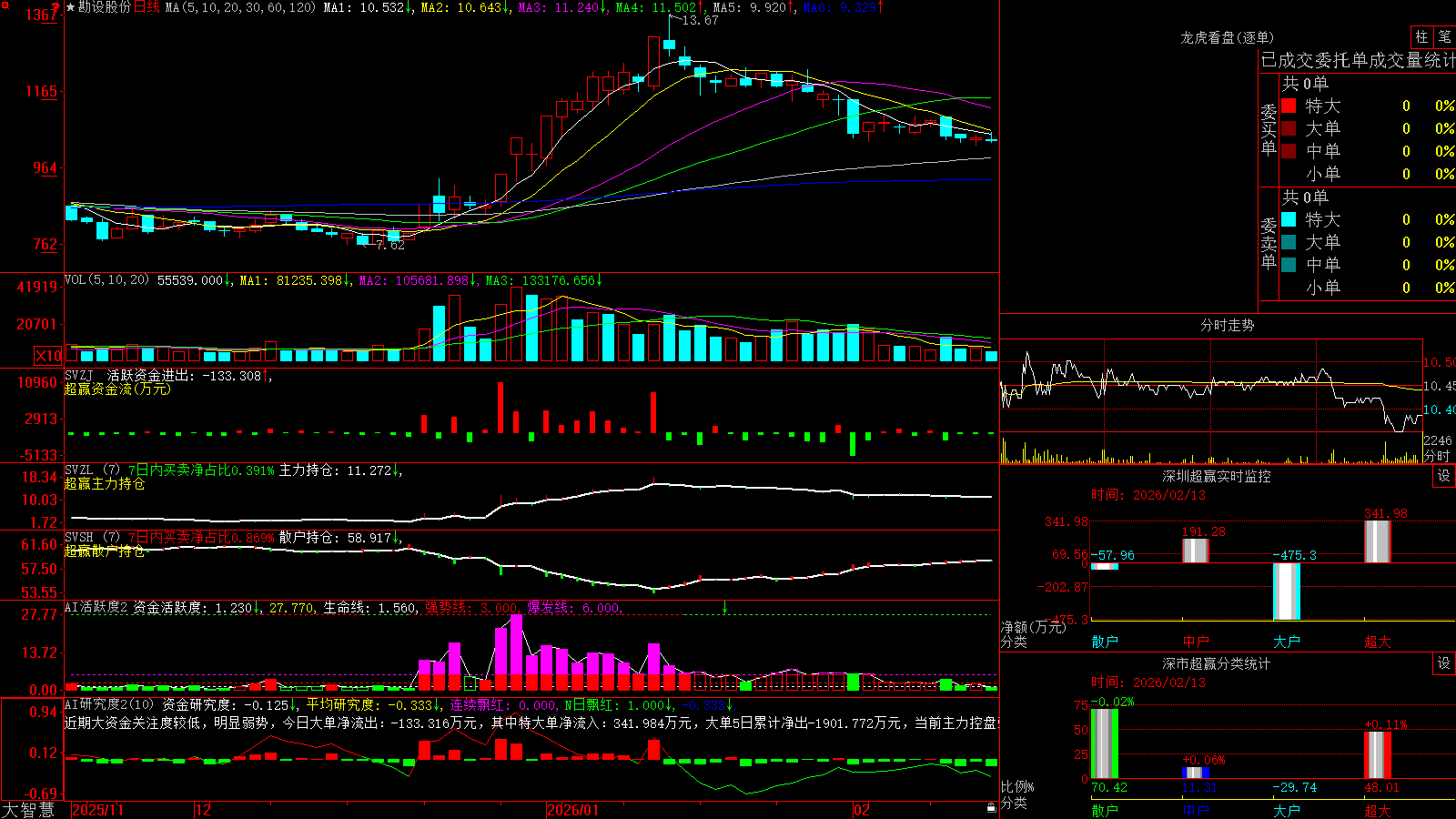Click the 2025/11 marker on the timeline

(97, 810)
